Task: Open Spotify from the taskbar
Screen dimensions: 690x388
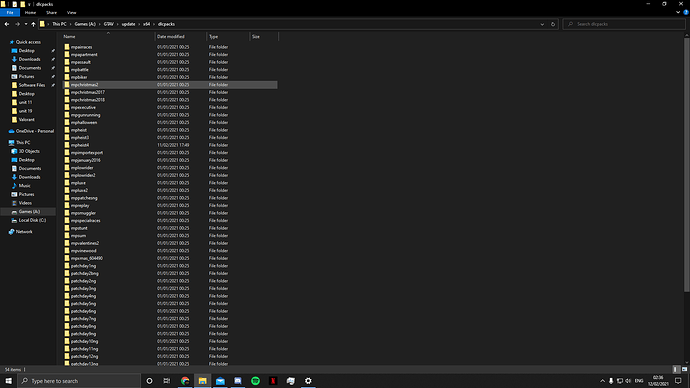Action: tap(255, 381)
